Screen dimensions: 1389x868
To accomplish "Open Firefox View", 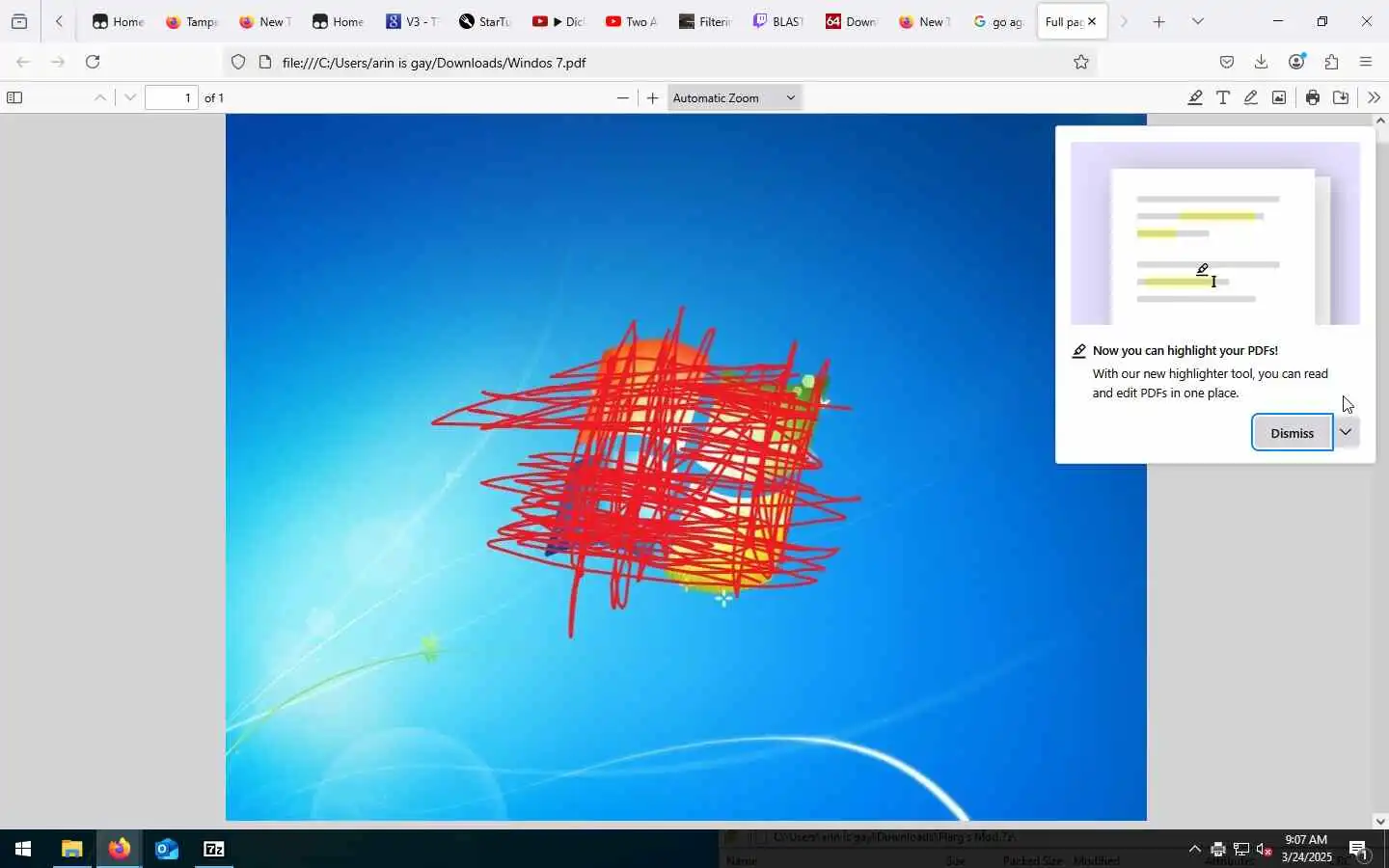I will point(19,21).
